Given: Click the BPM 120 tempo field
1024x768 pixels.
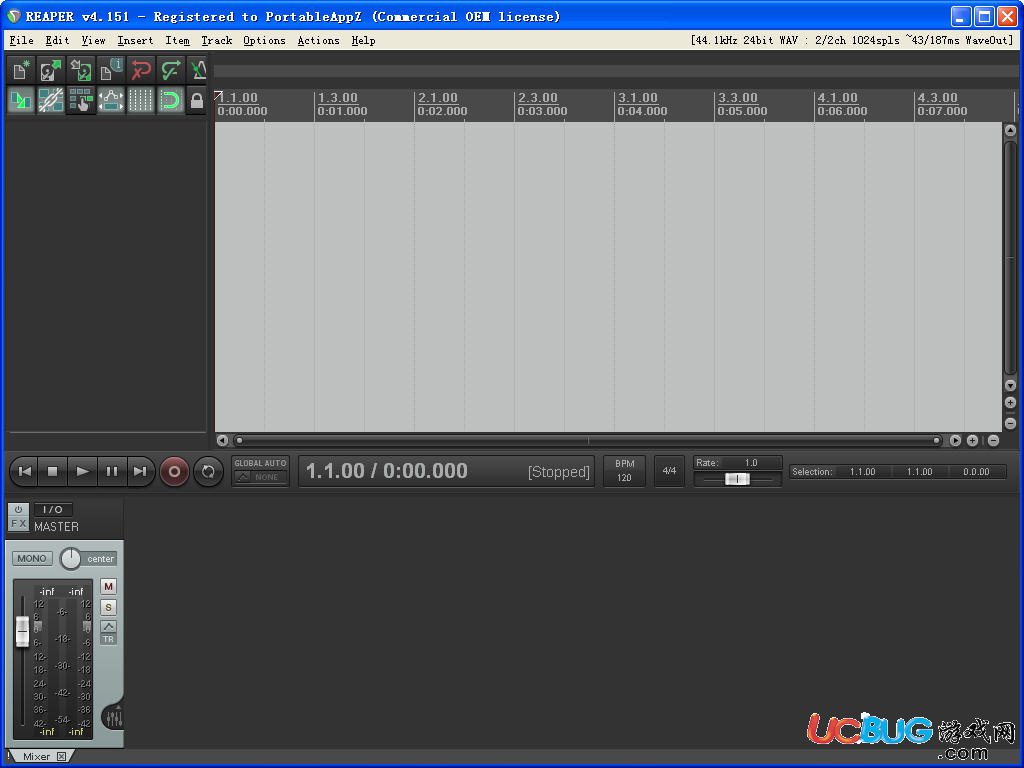Looking at the screenshot, I should 624,471.
